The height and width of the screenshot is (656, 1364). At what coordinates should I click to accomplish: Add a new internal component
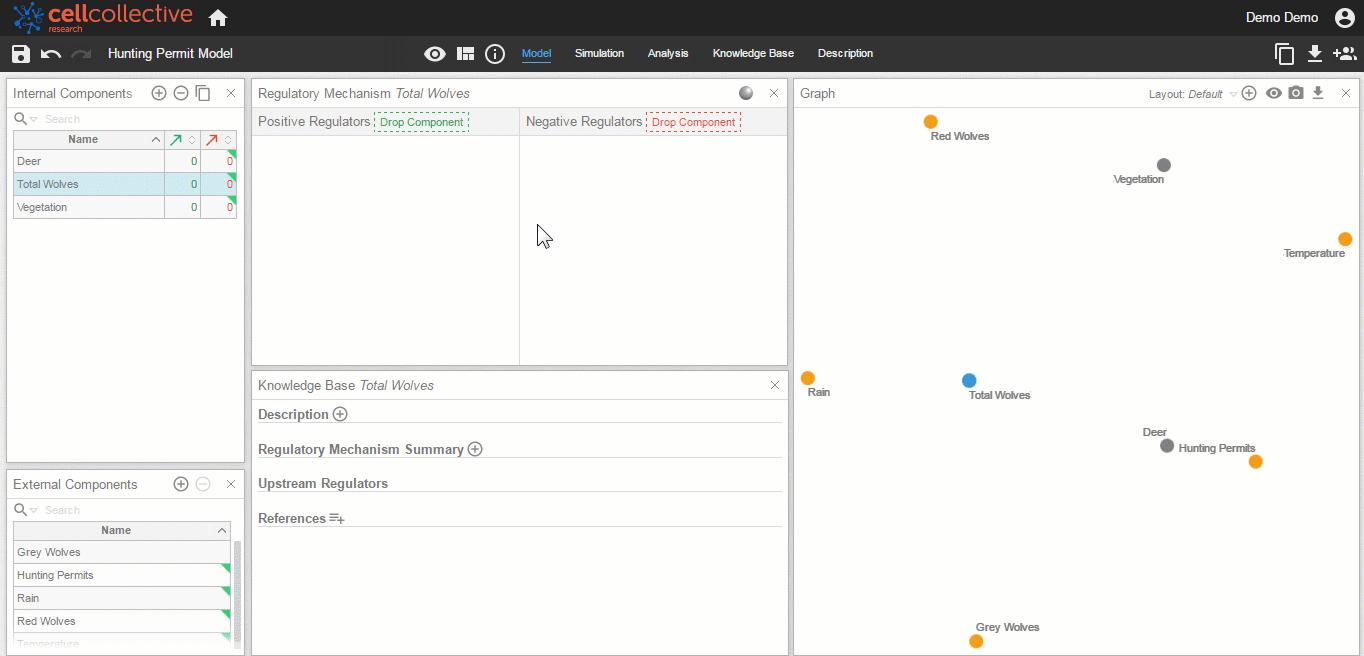click(x=159, y=93)
